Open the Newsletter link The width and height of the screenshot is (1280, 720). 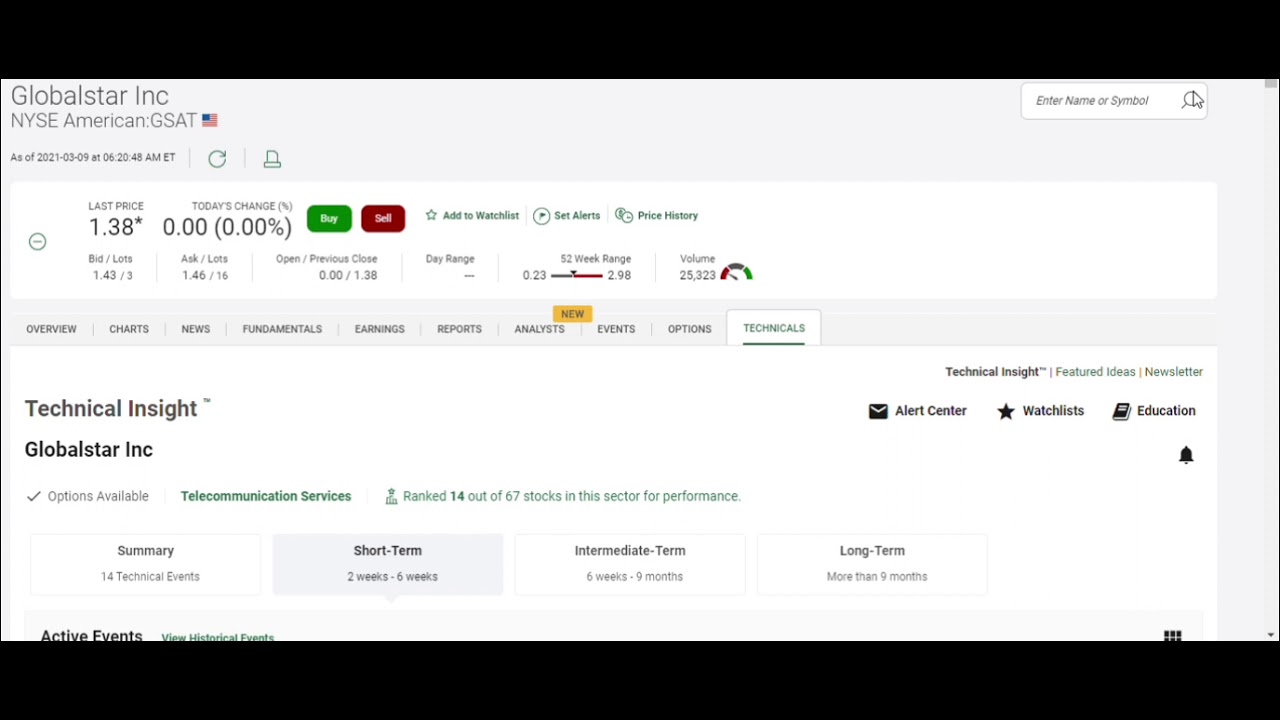pyautogui.click(x=1174, y=372)
